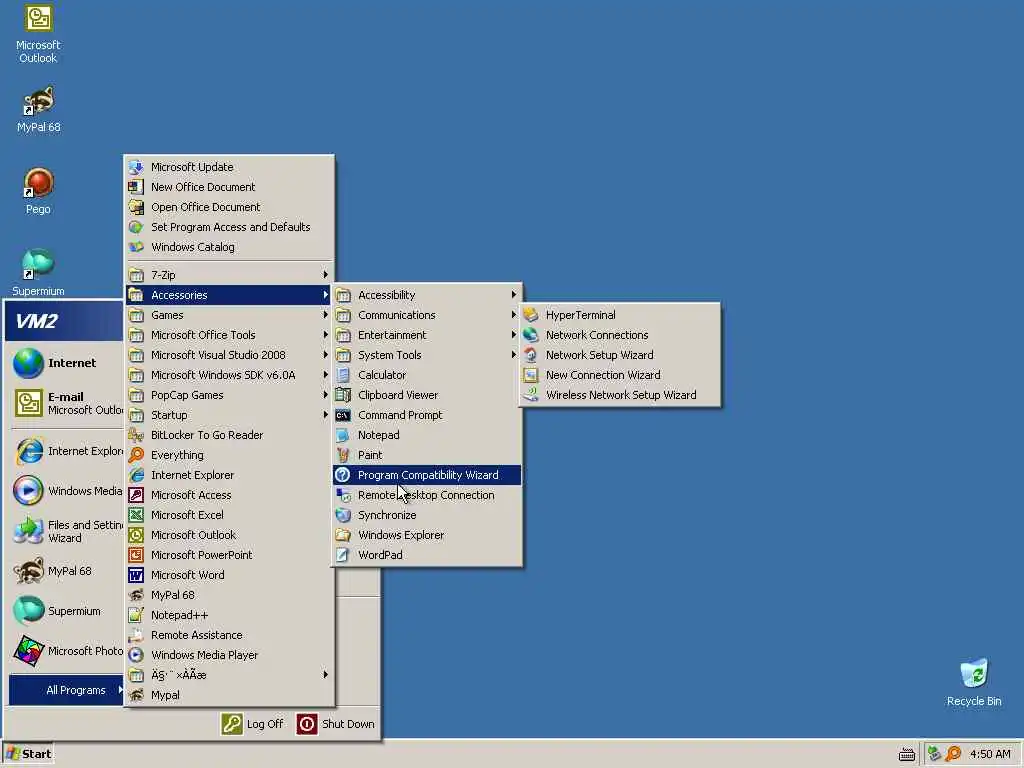Expand the Microsoft Office Tools submenu arrow

(x=325, y=335)
